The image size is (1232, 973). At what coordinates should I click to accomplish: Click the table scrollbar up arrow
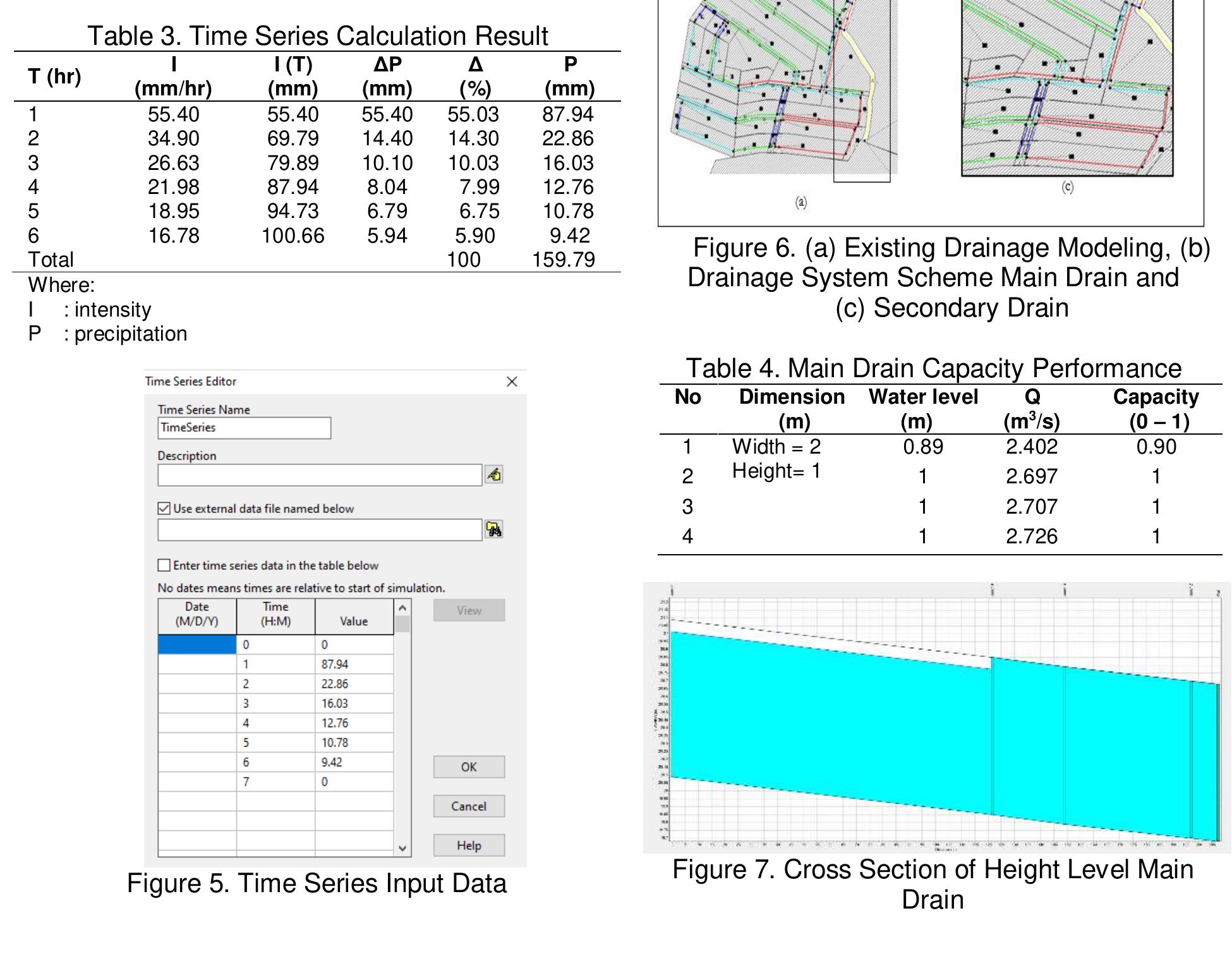pyautogui.click(x=402, y=608)
